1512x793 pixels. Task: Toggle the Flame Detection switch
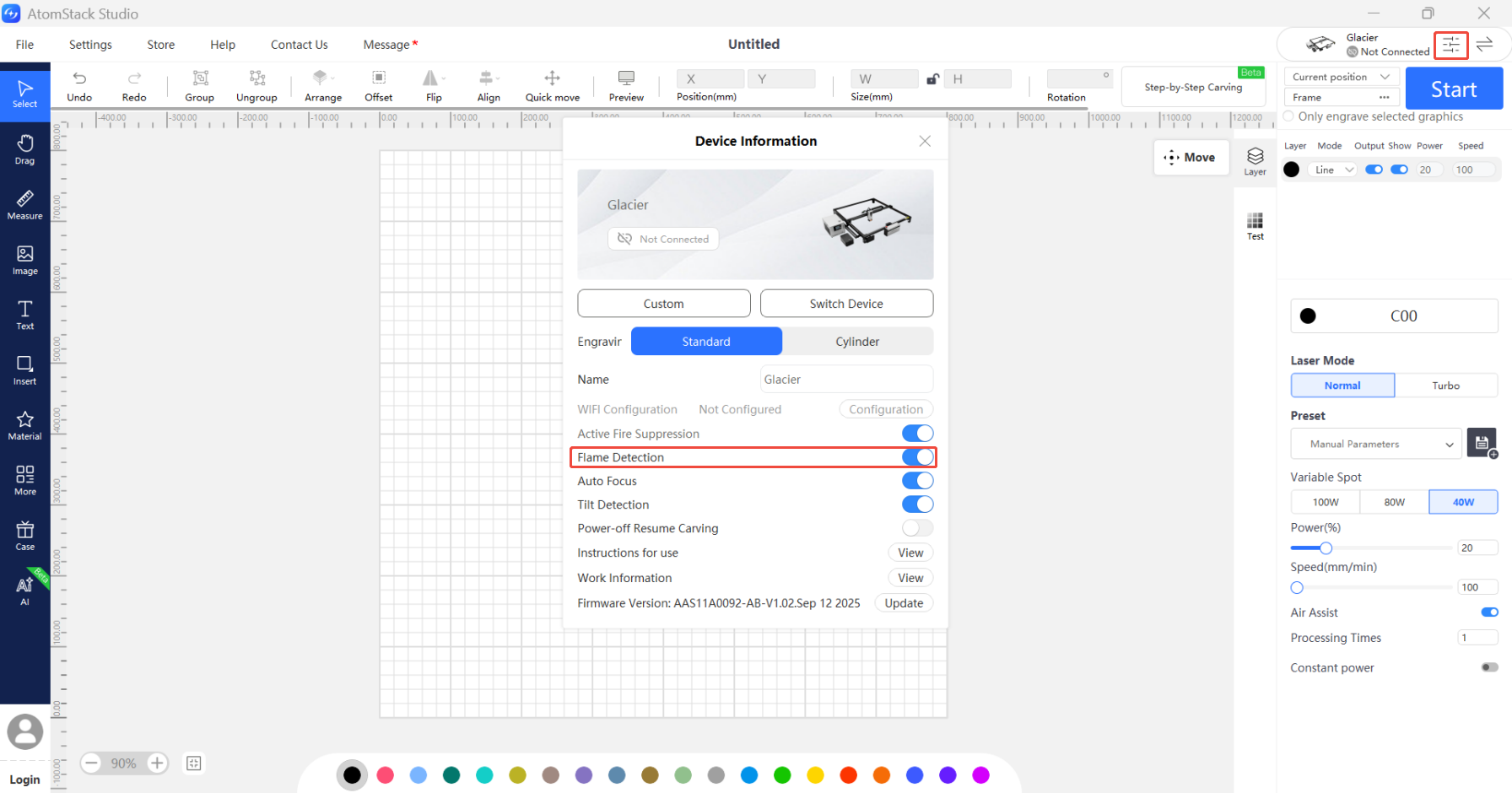917,457
